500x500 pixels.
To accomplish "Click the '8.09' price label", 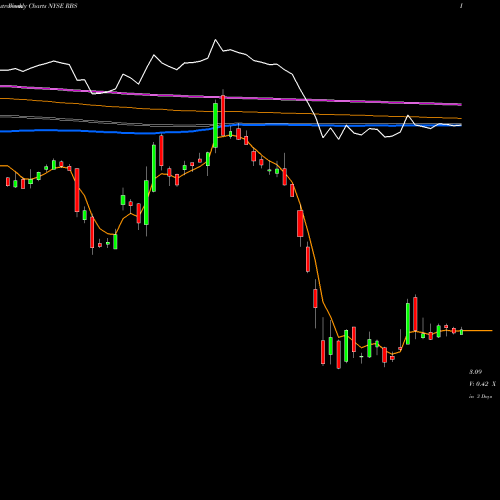I will (476, 372).
